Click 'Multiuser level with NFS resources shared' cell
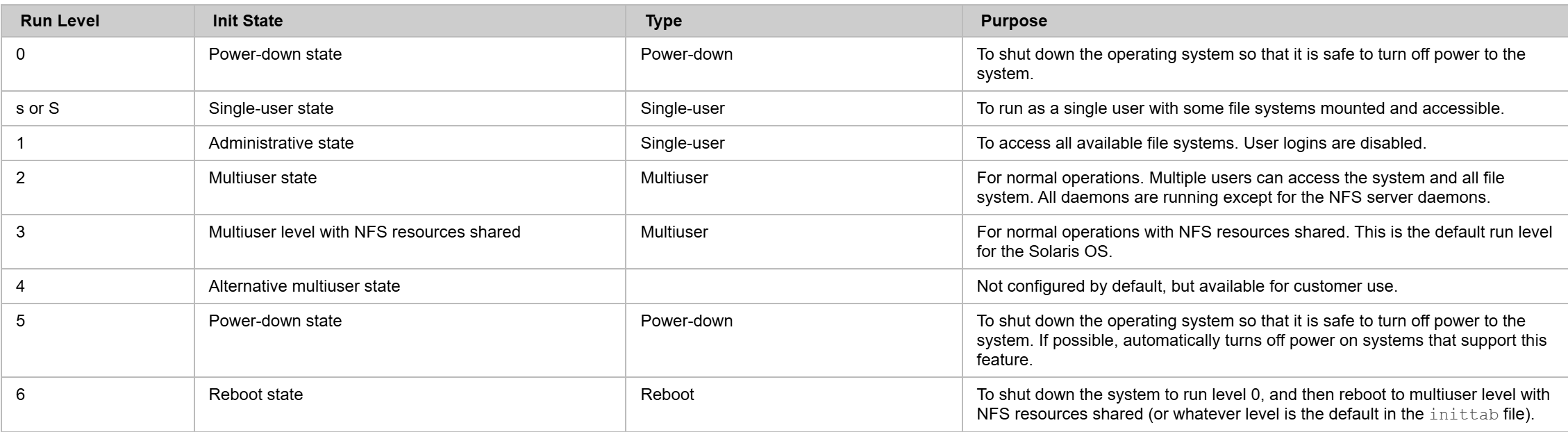 coord(364,232)
